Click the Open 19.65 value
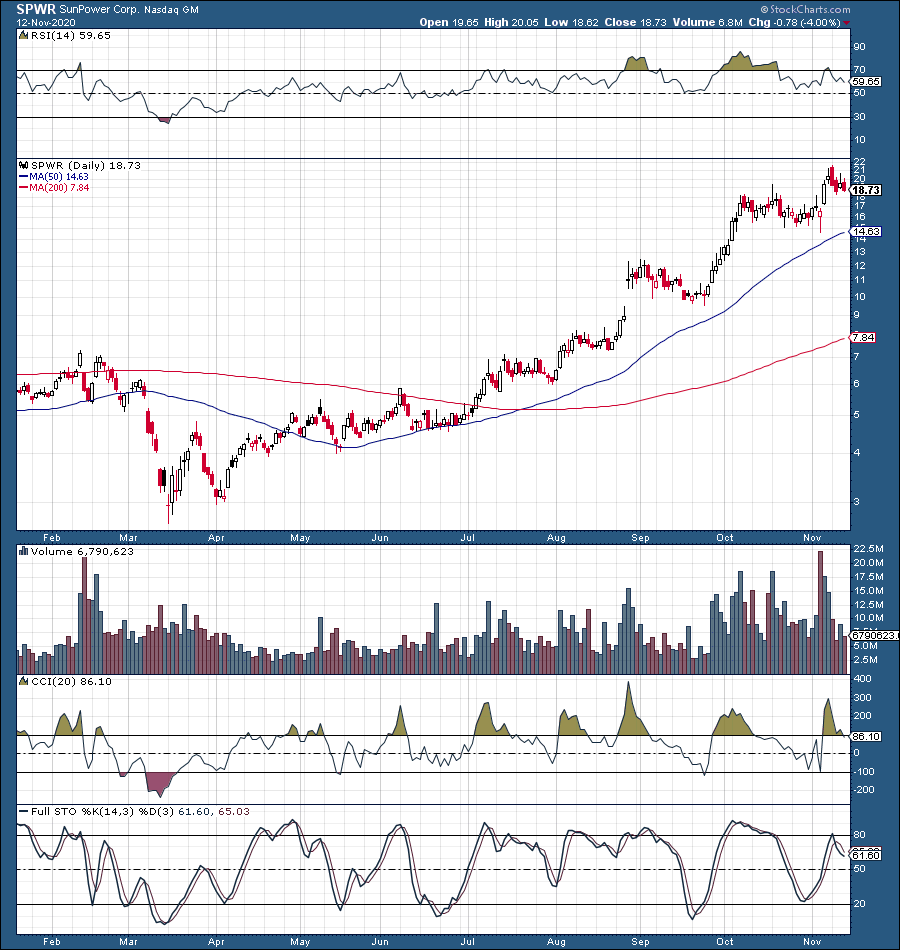Screen dimensions: 900x950 pos(448,22)
